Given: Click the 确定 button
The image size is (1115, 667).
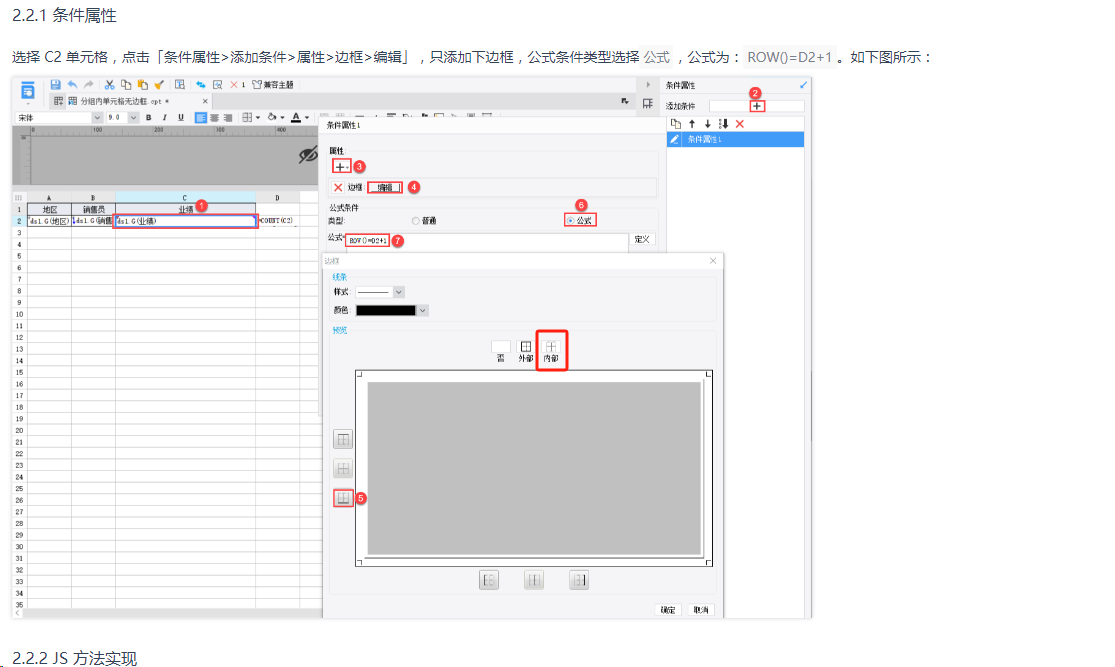Looking at the screenshot, I should pyautogui.click(x=668, y=610).
